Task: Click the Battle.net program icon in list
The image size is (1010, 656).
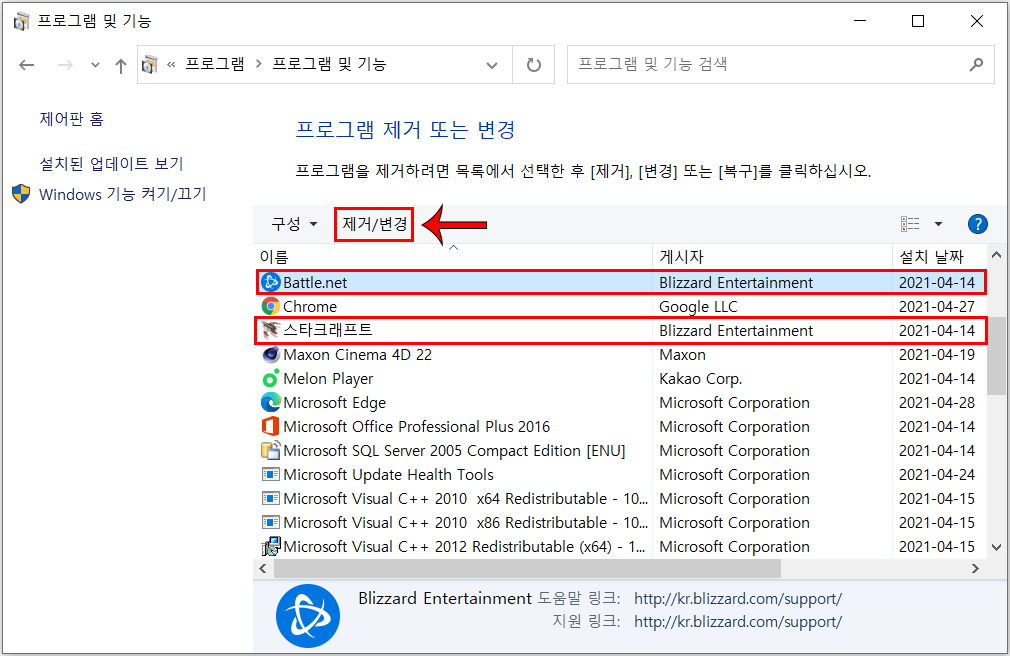Action: pos(271,282)
